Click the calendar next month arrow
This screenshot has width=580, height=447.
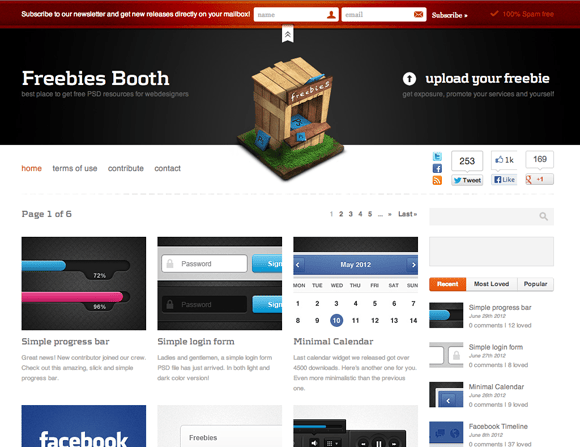pyautogui.click(x=414, y=265)
